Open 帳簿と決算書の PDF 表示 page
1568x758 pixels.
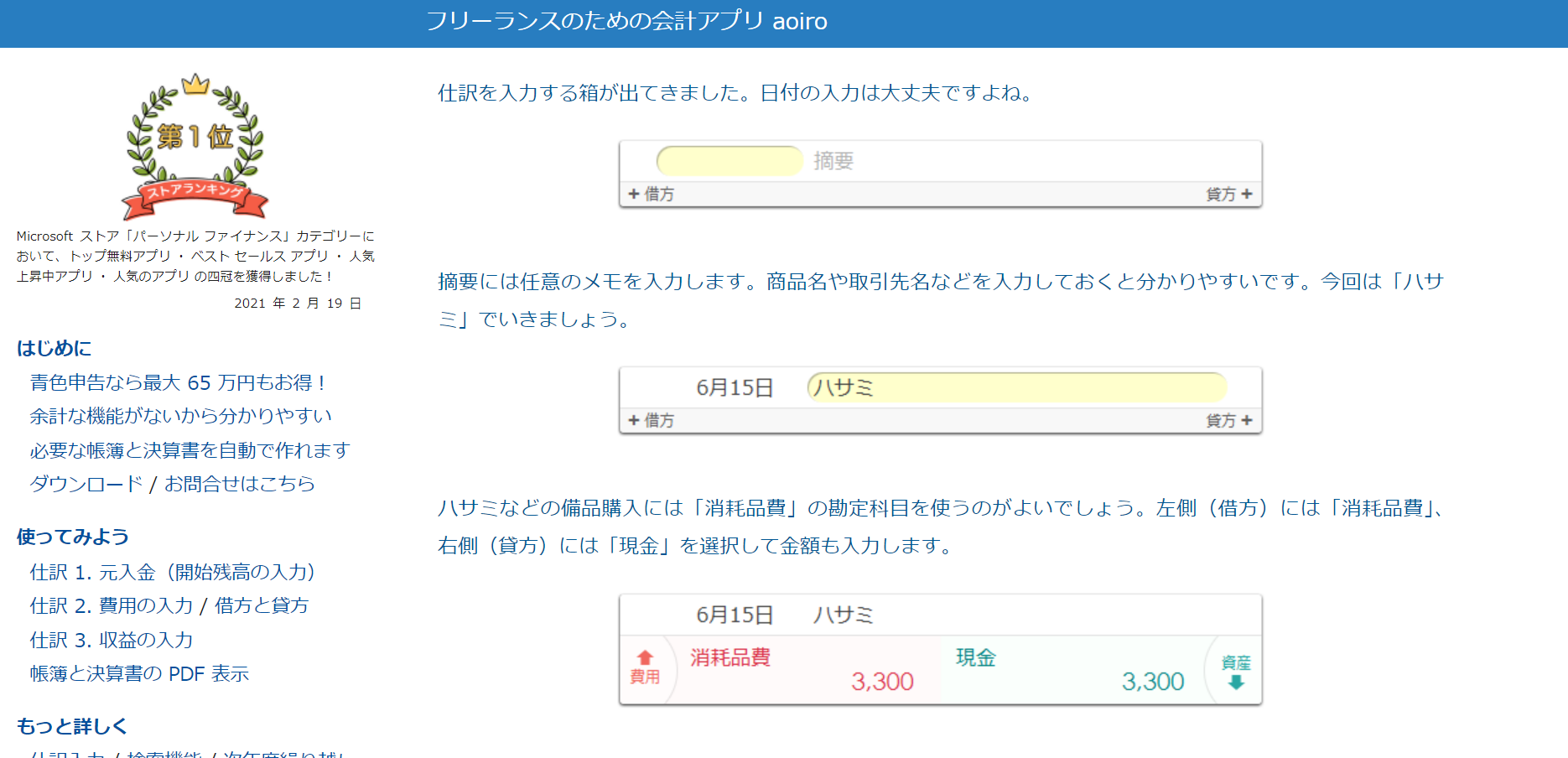coord(140,673)
